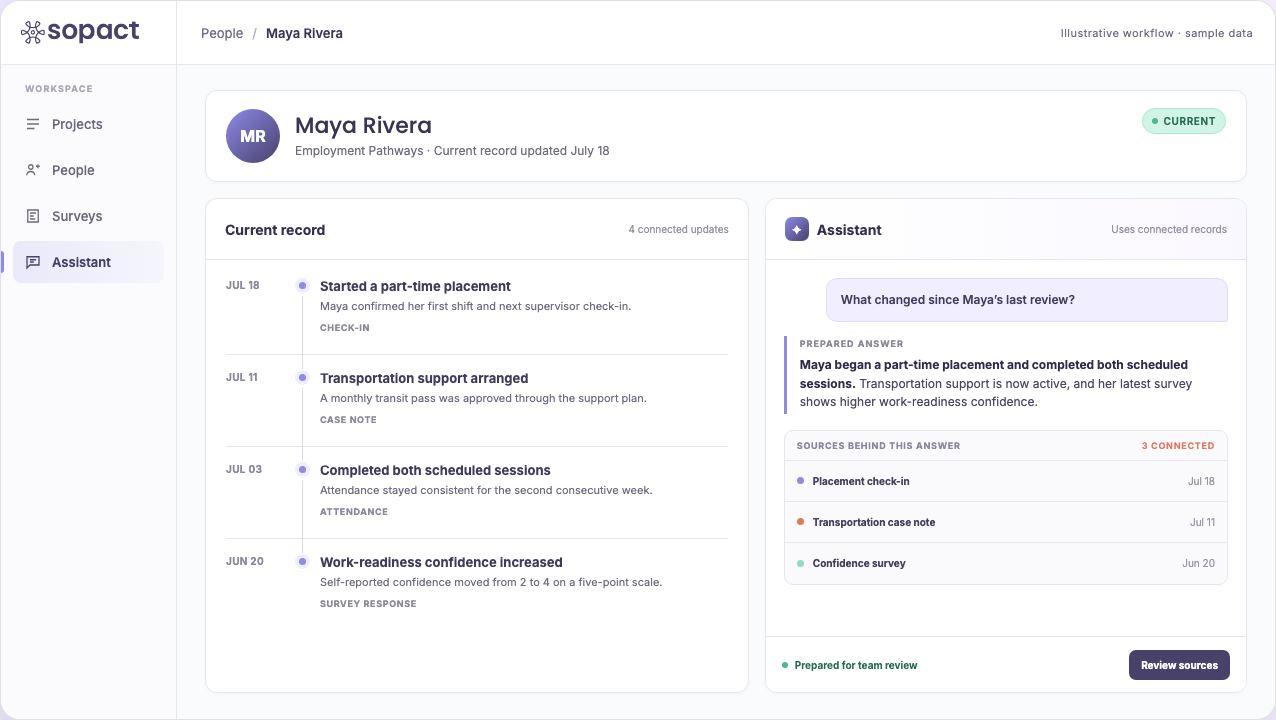Click the CHECK-IN tag label

(x=345, y=328)
